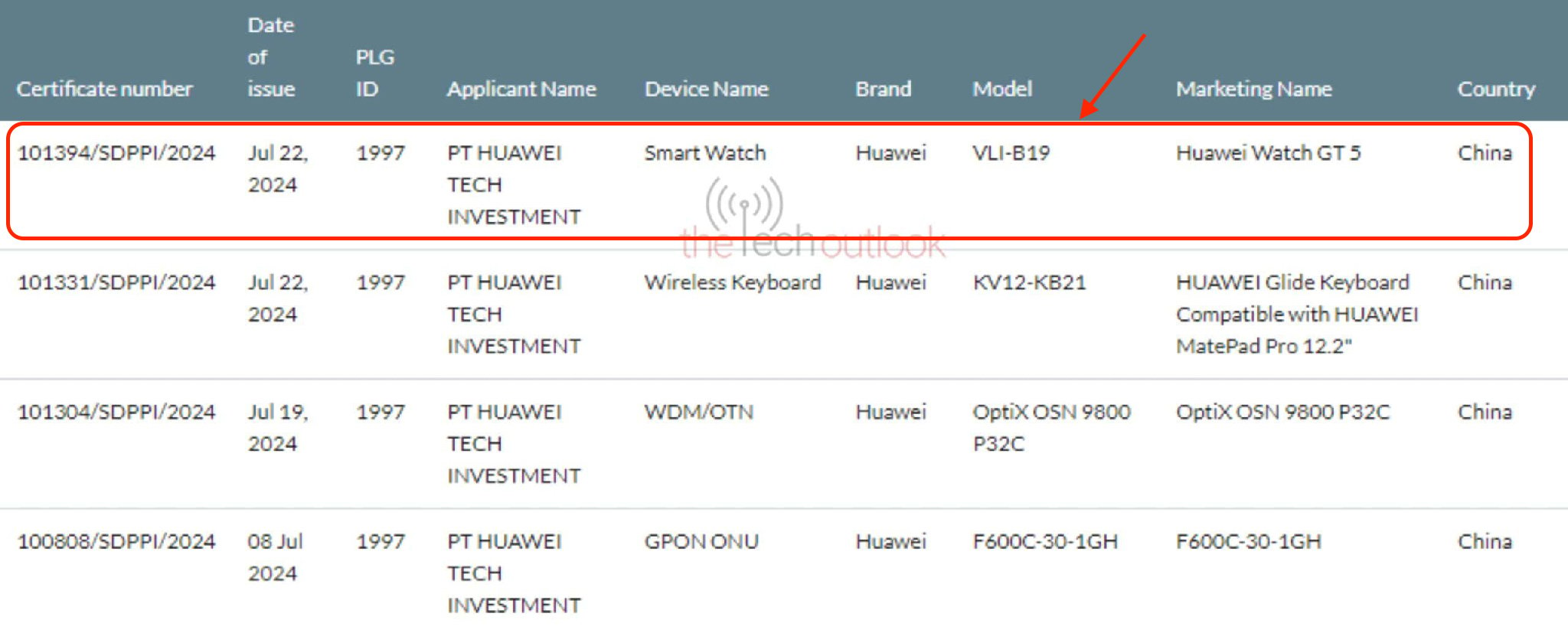Click applicant name in Wireless Keyboard row
The width and height of the screenshot is (1568, 633).
(x=514, y=315)
